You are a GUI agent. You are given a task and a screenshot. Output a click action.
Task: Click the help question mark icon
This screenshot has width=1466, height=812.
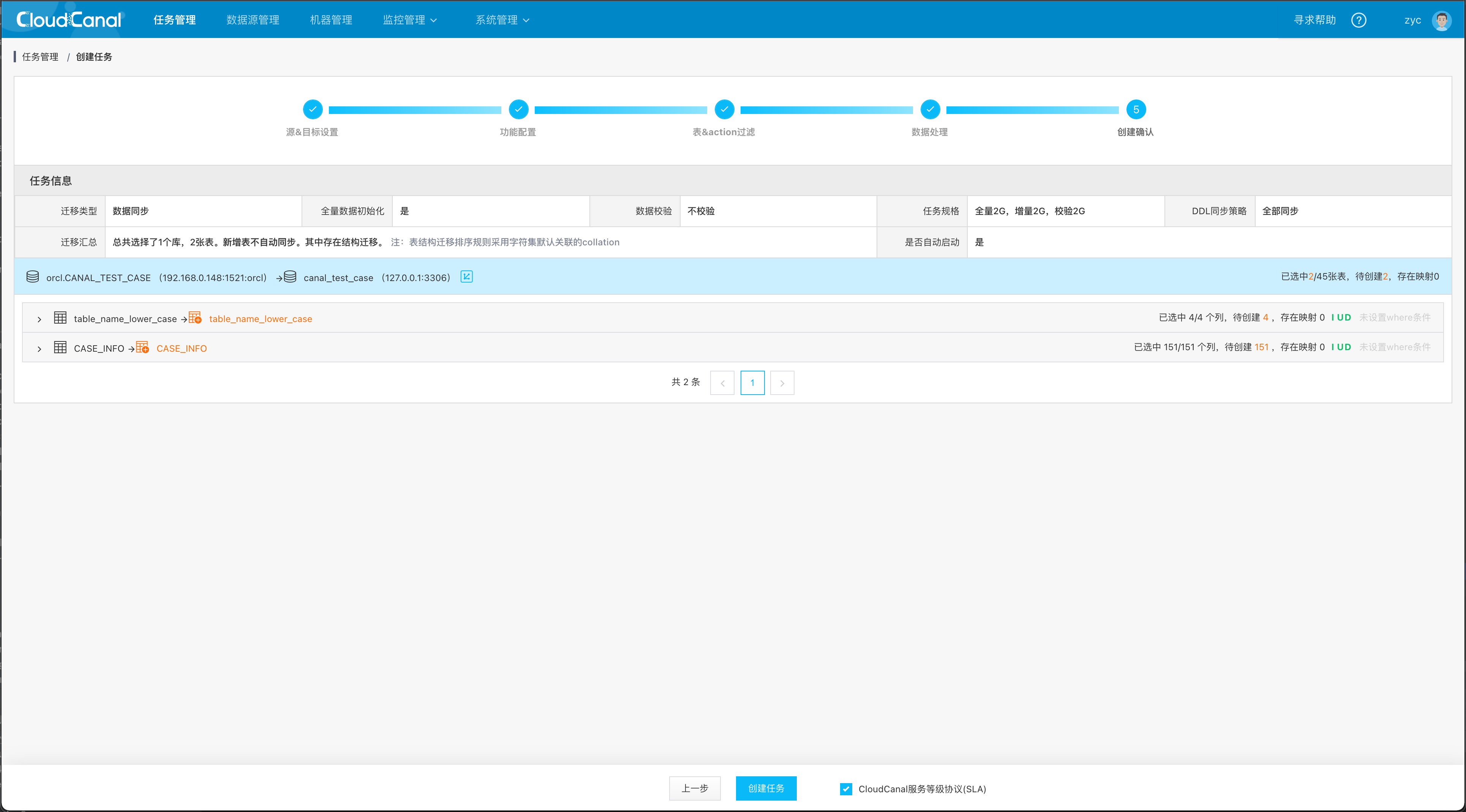(1359, 21)
